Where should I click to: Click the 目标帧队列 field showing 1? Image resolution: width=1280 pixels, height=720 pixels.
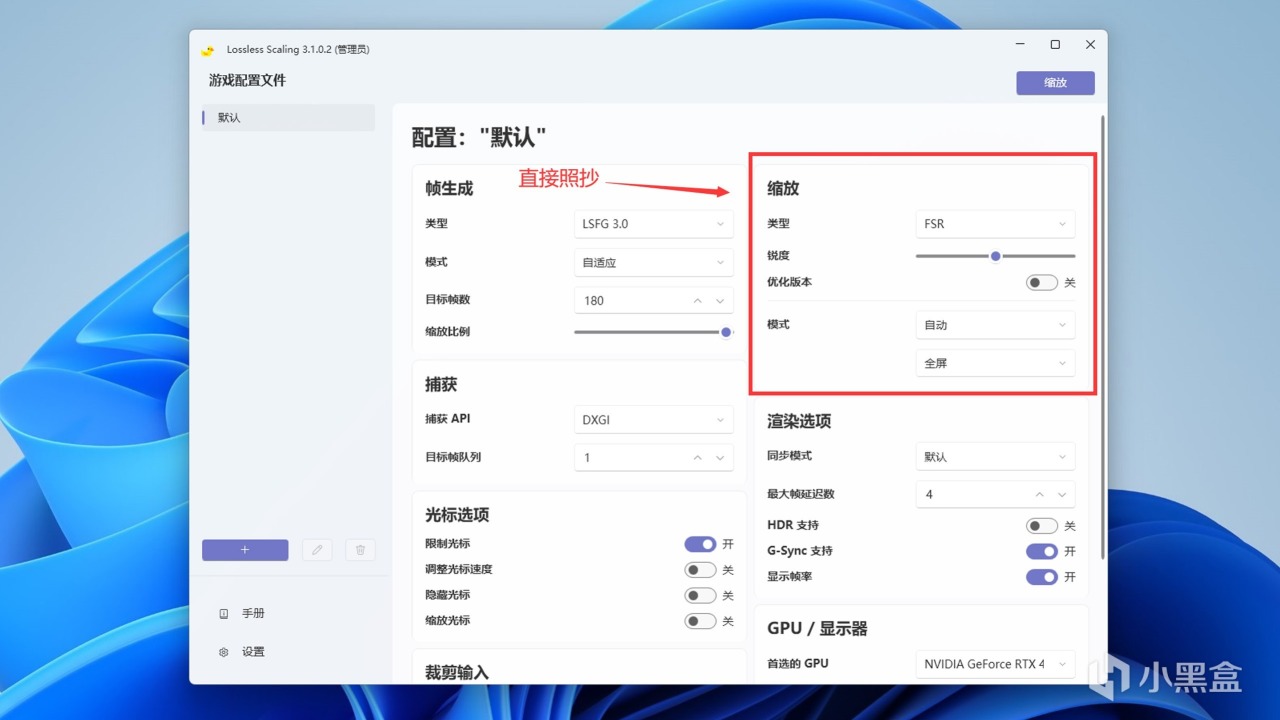tap(654, 458)
